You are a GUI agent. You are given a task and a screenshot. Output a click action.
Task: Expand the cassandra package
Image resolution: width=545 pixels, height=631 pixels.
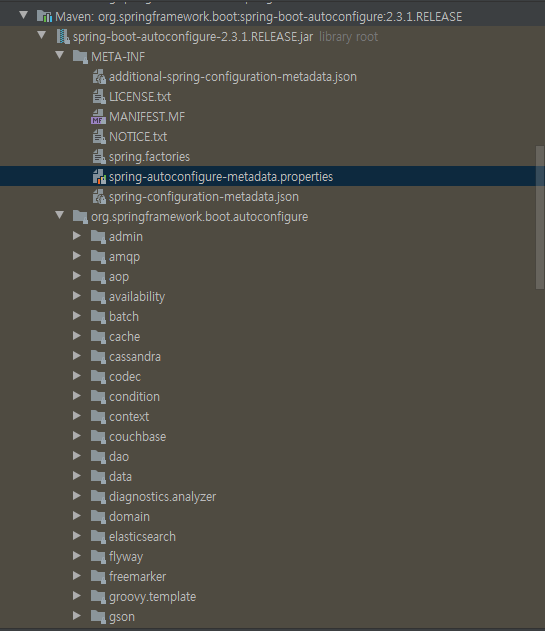point(77,356)
